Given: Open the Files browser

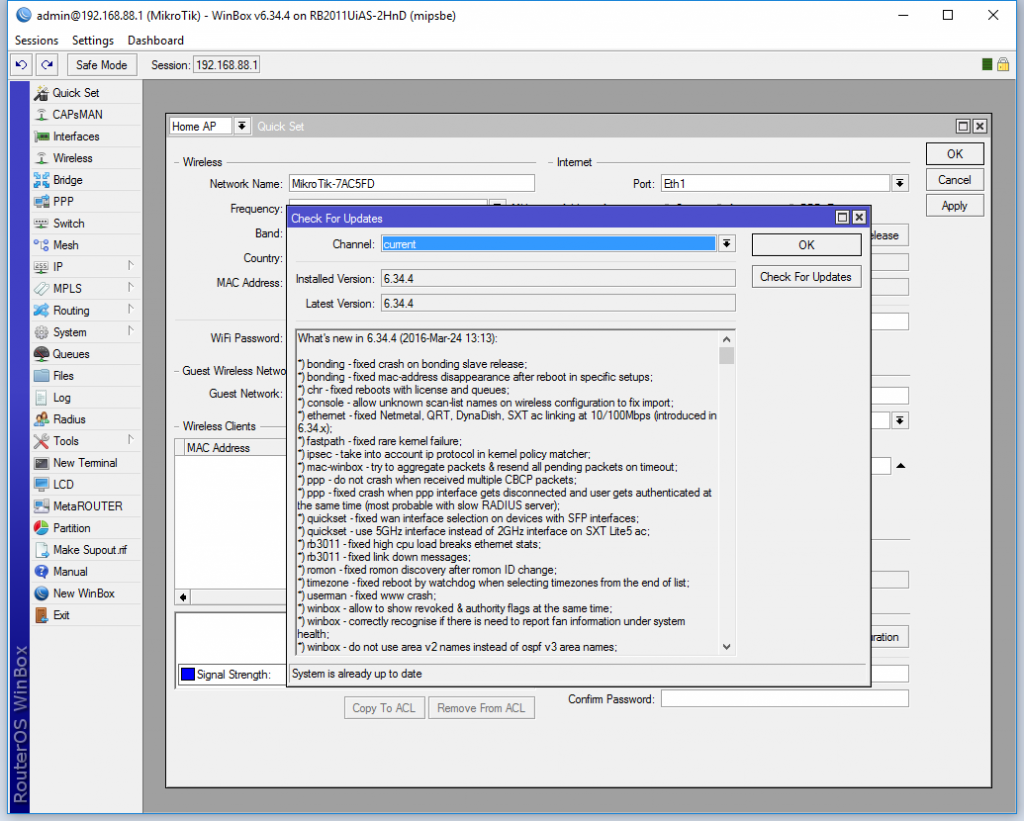Looking at the screenshot, I should tap(62, 376).
